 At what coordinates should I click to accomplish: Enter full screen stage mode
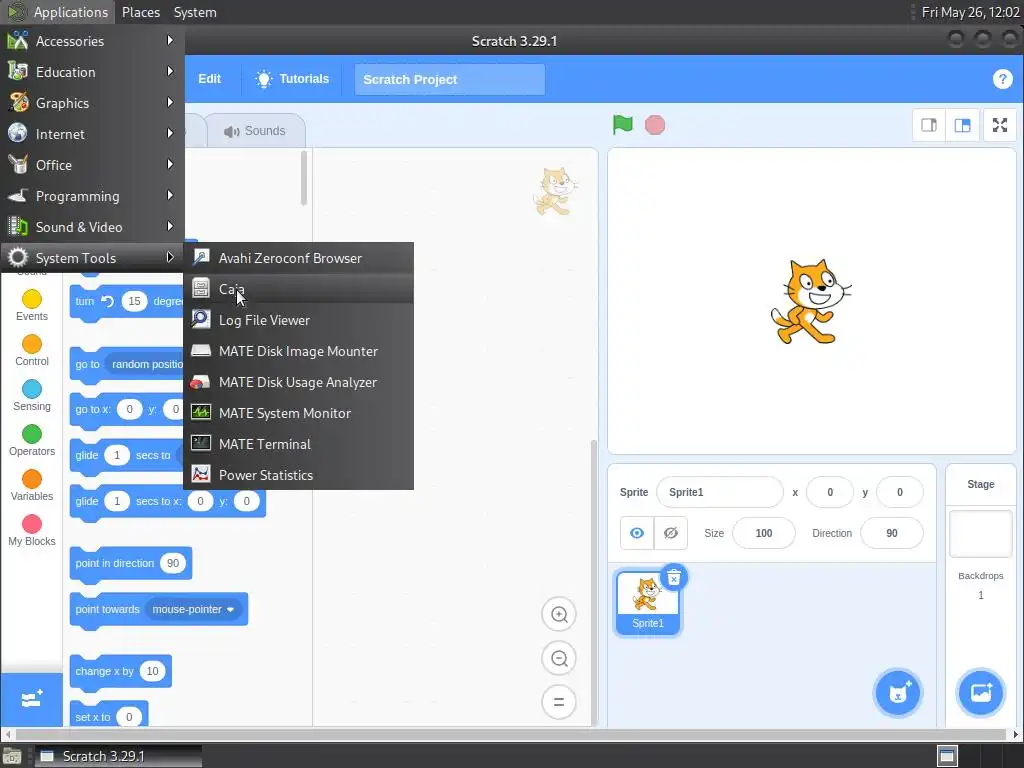[x=999, y=125]
